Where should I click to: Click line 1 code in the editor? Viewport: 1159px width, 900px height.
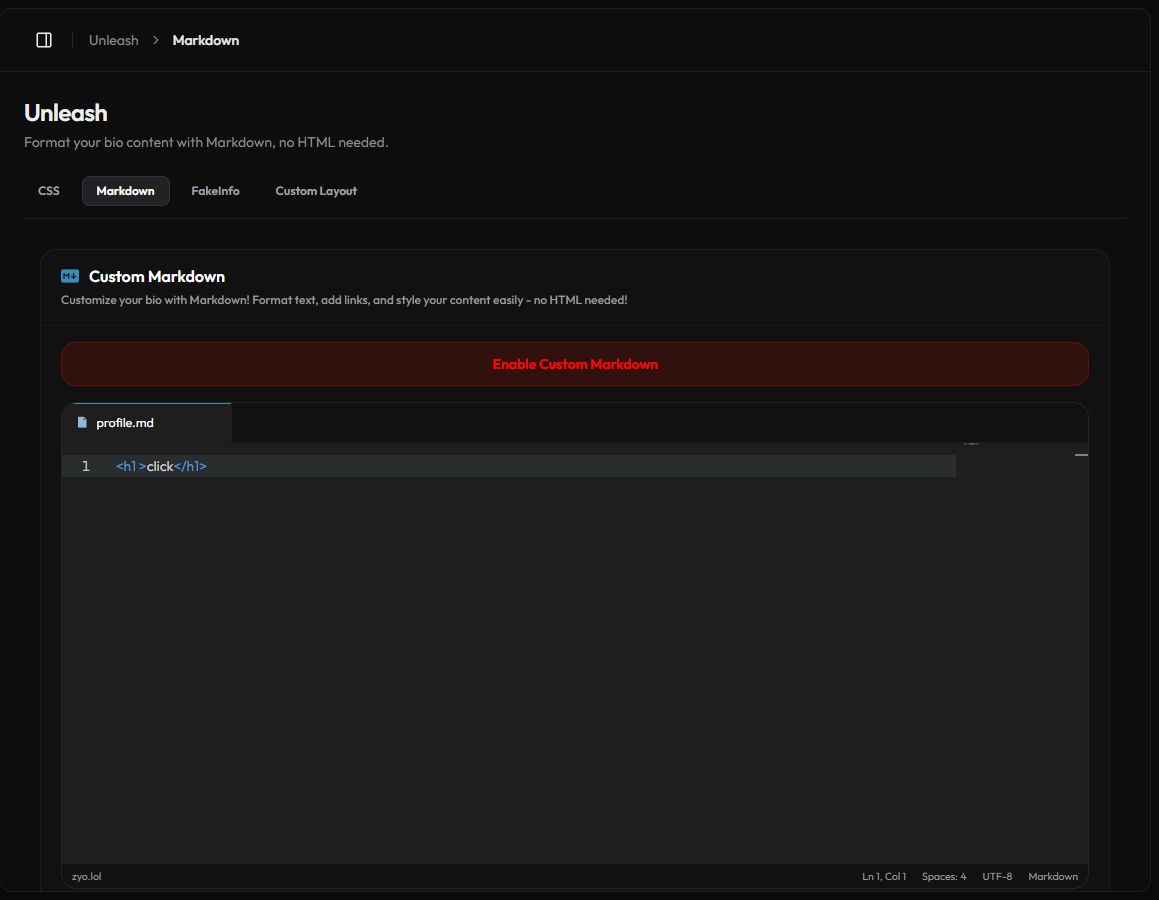tap(161, 466)
